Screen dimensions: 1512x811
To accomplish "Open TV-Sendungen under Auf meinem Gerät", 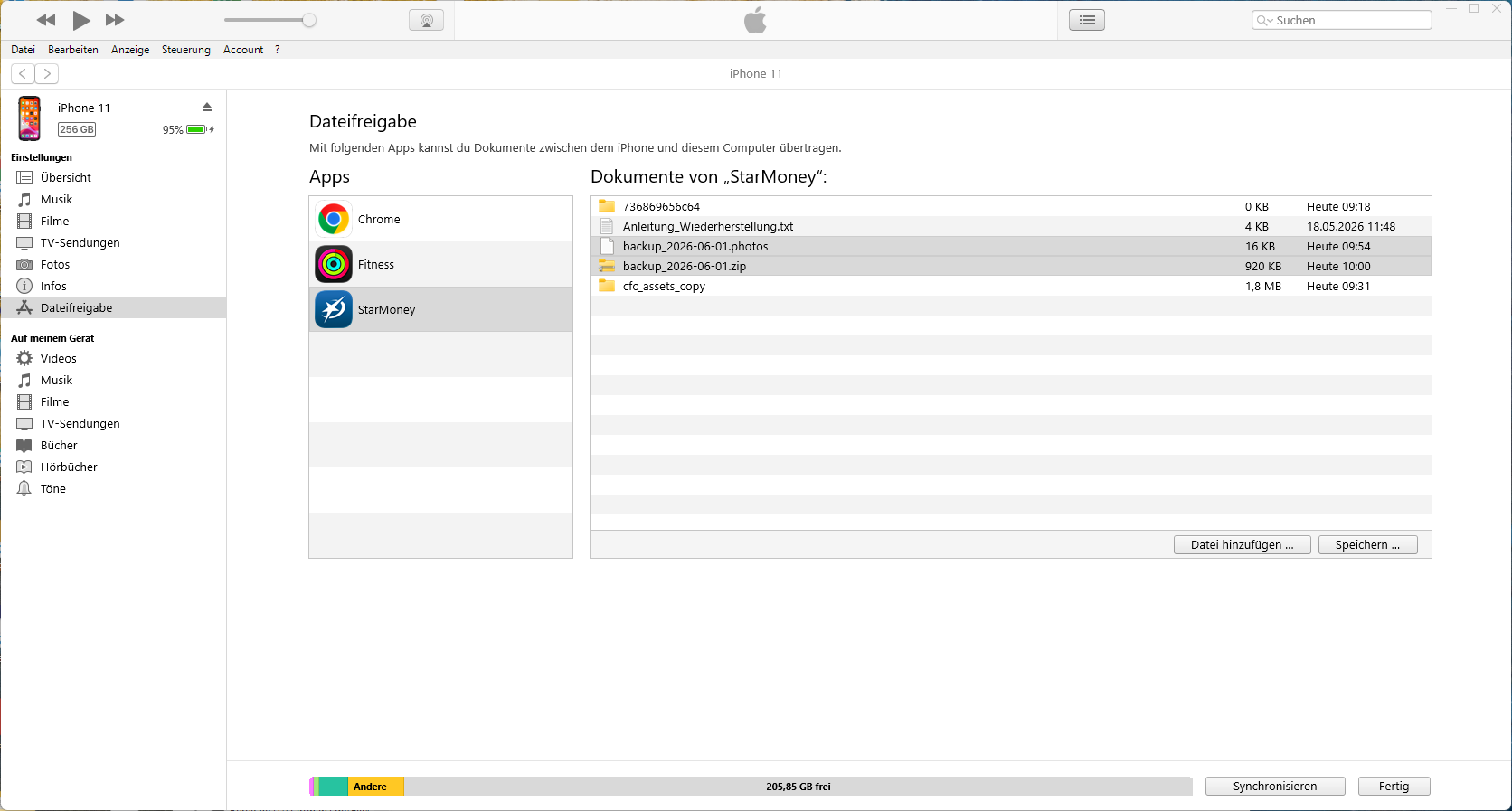I will point(113,423).
